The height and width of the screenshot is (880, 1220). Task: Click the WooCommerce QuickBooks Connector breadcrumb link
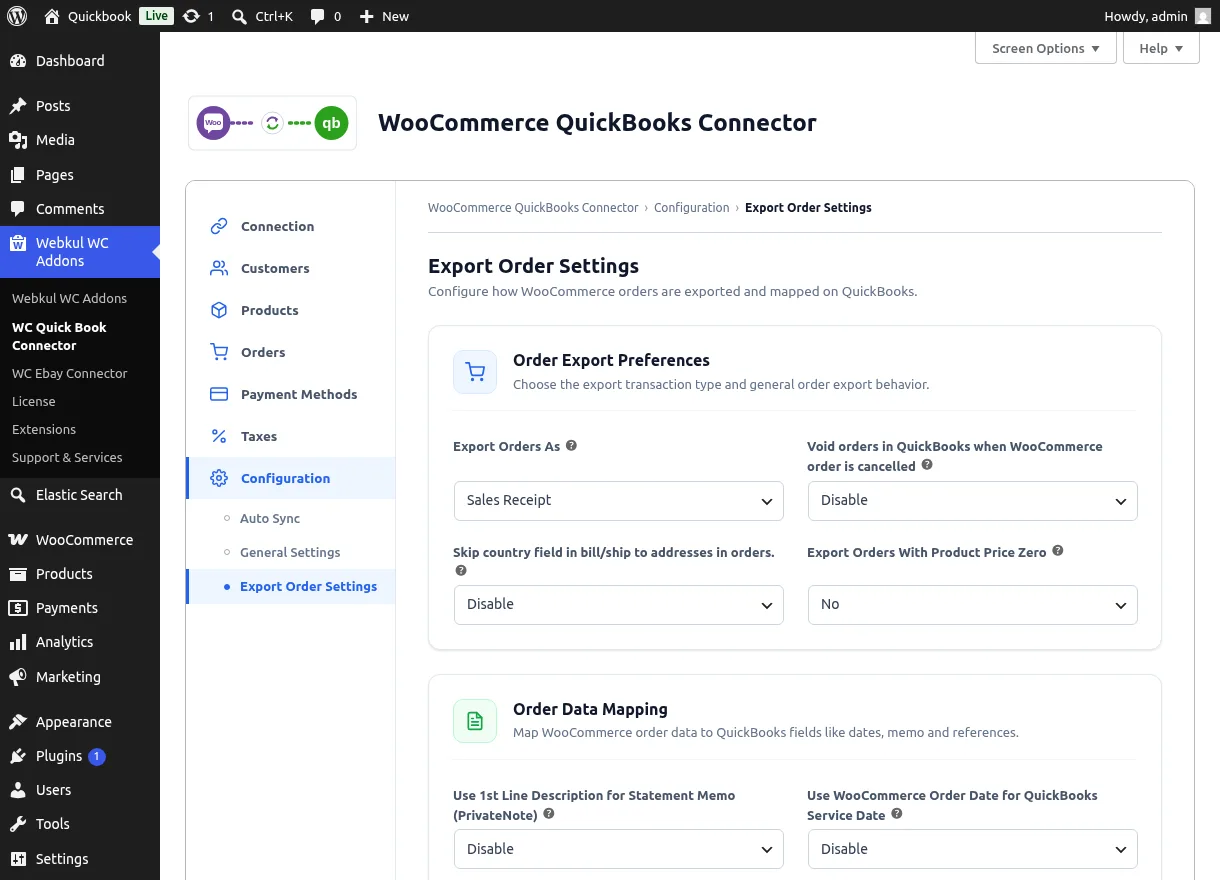533,208
